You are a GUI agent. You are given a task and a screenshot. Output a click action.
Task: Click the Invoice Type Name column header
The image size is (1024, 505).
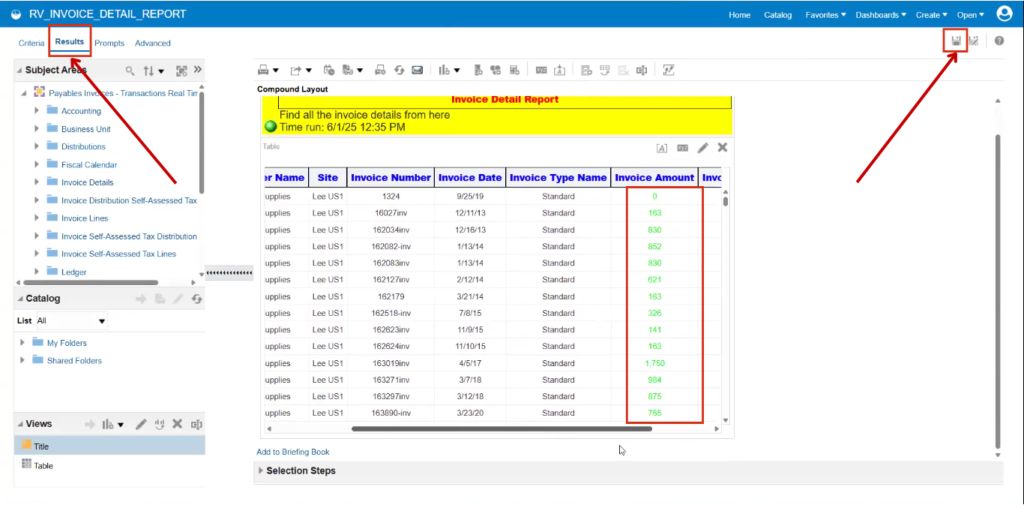558,177
